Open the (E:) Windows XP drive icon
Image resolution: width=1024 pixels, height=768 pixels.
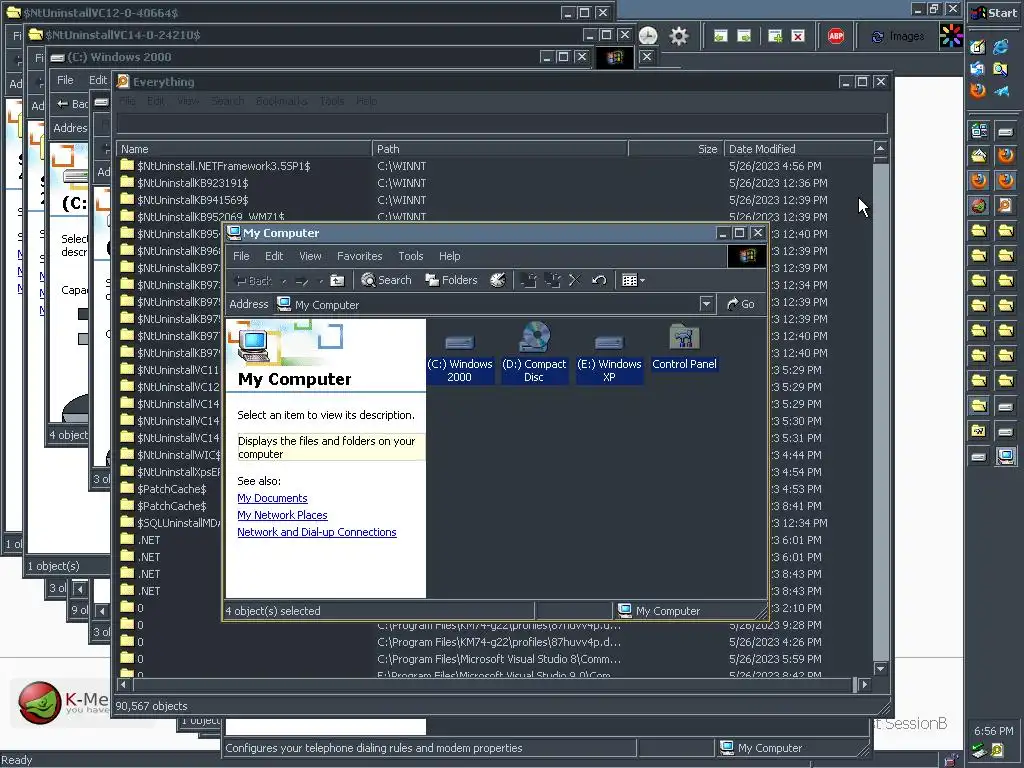coord(609,353)
